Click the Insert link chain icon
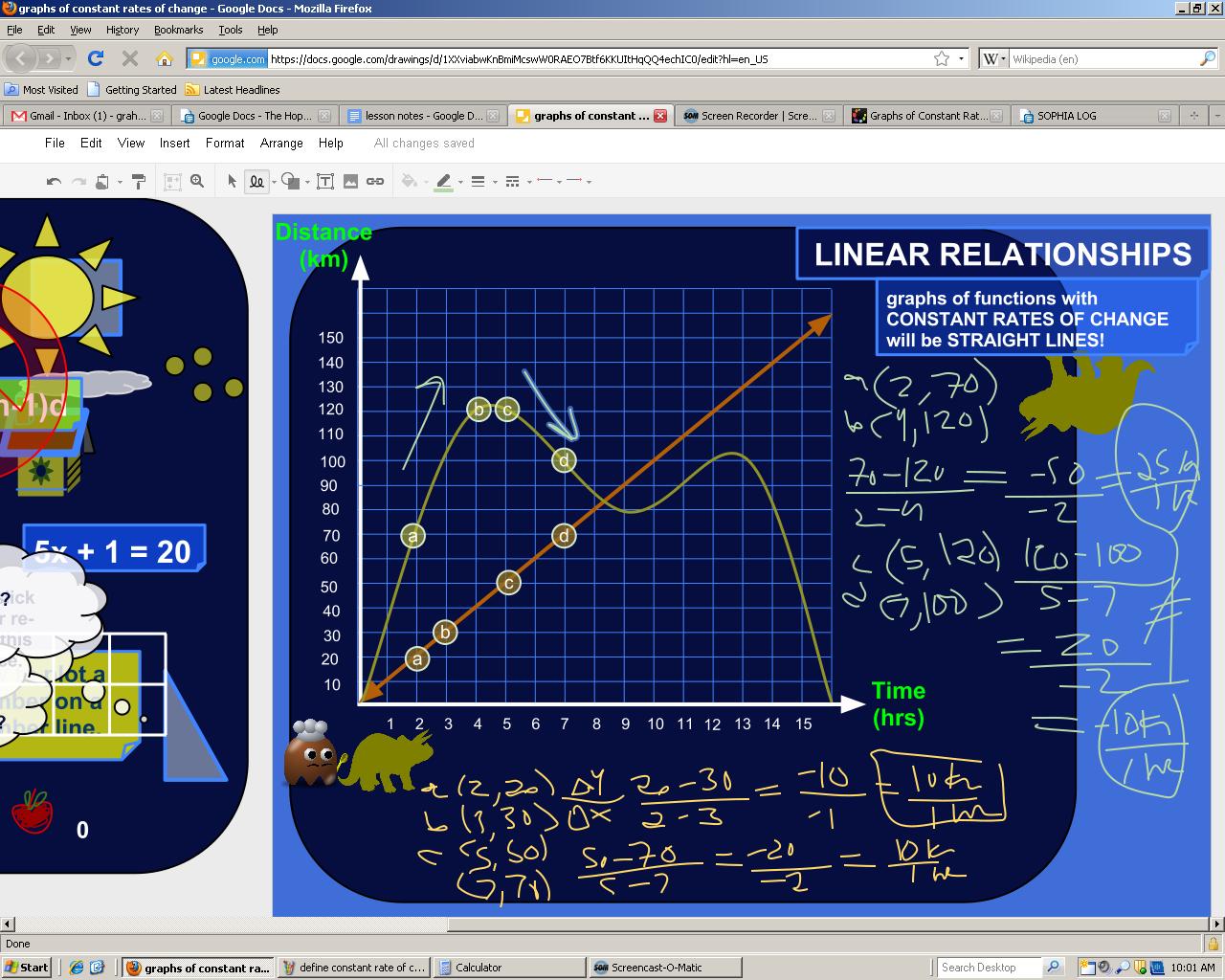This screenshot has height=980, width=1225. tap(375, 181)
